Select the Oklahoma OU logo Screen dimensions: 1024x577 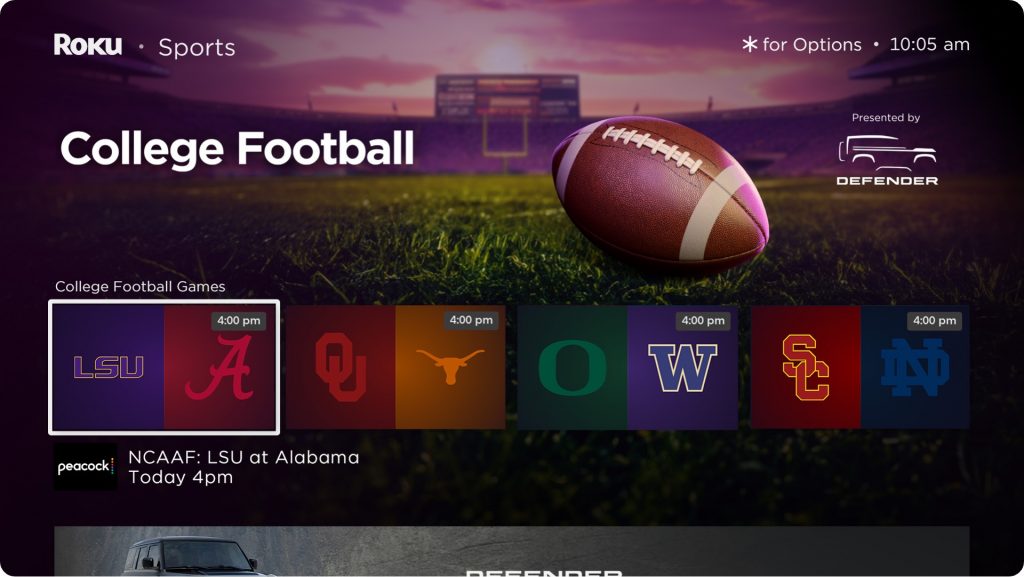pyautogui.click(x=341, y=366)
